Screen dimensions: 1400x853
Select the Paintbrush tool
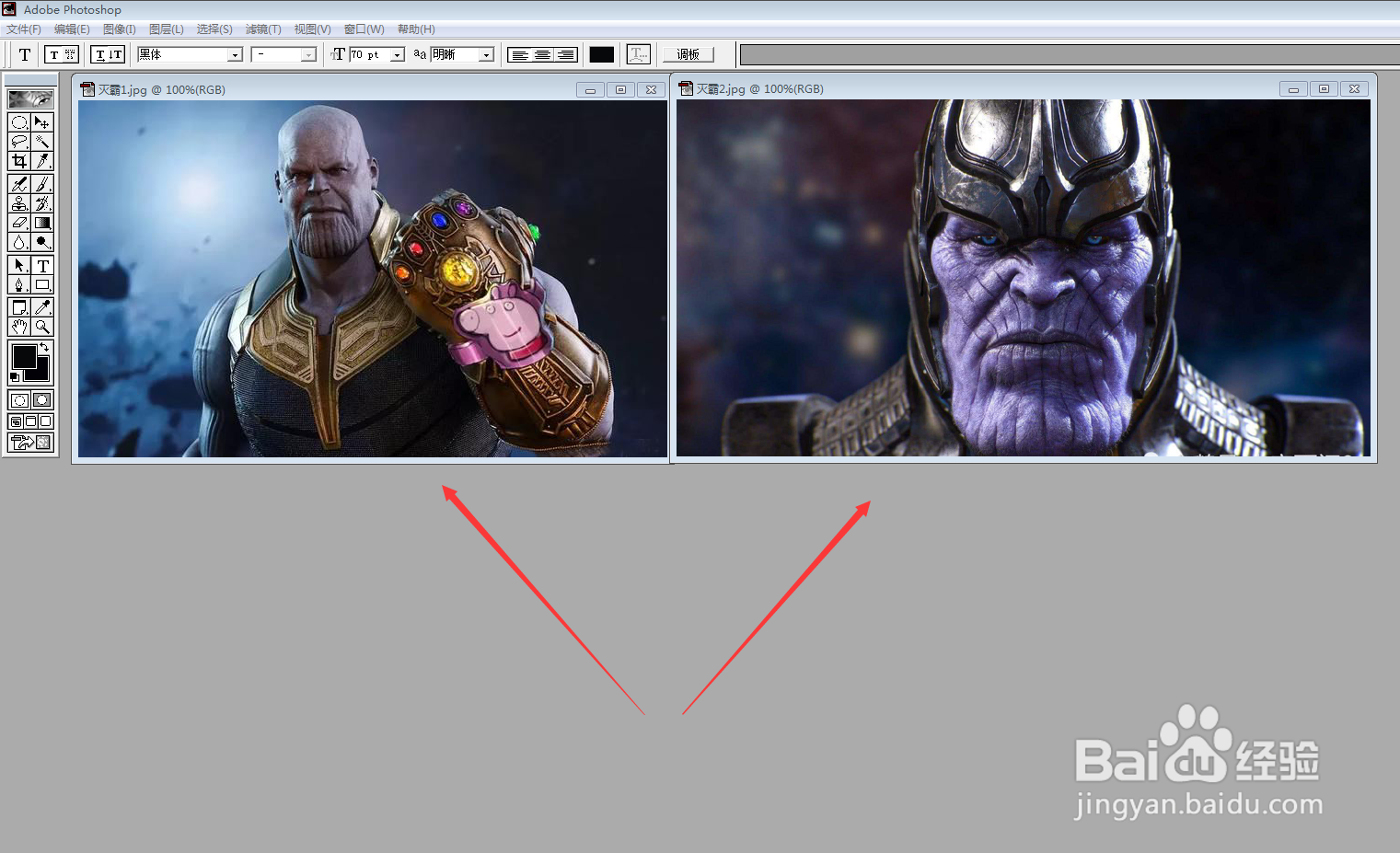tap(42, 184)
